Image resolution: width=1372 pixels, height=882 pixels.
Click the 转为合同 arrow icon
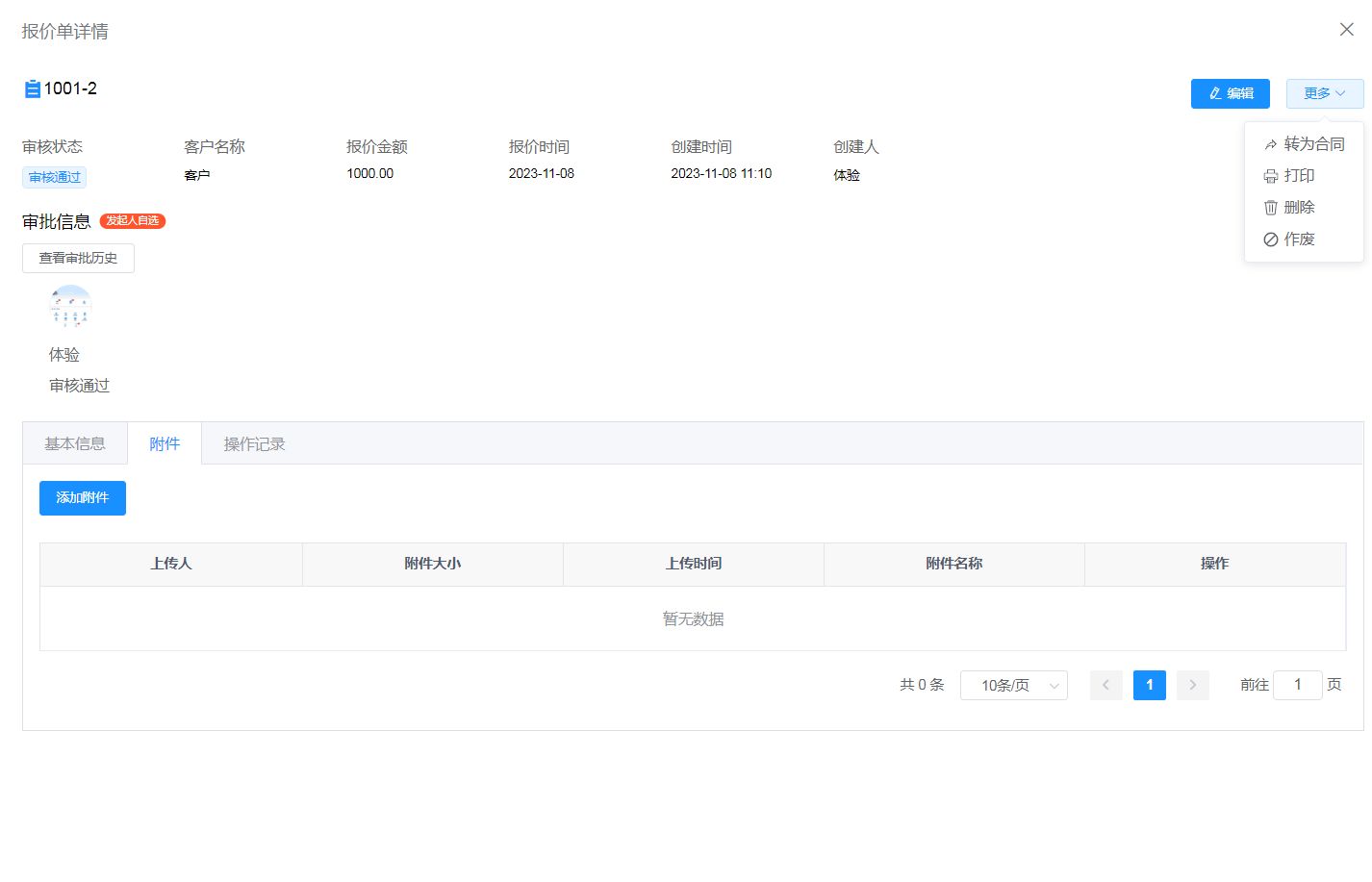click(x=1271, y=144)
